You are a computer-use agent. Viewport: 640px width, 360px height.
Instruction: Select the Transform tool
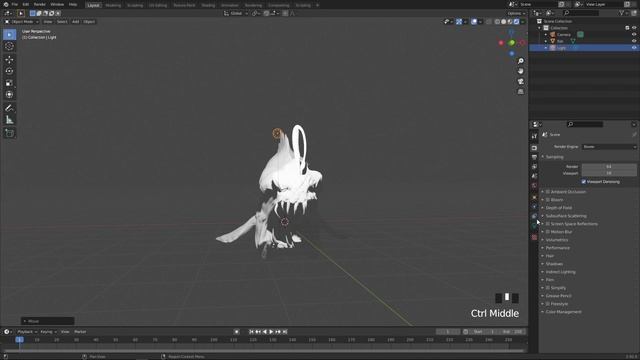tap(9, 94)
